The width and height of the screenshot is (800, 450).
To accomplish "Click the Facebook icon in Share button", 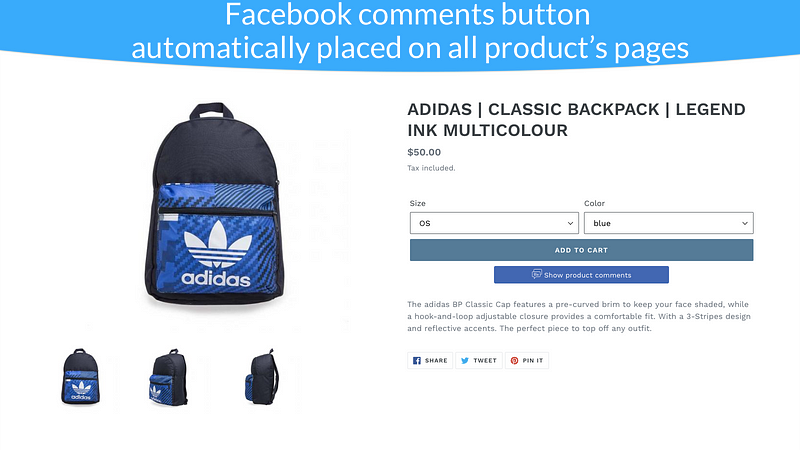I will (x=417, y=361).
